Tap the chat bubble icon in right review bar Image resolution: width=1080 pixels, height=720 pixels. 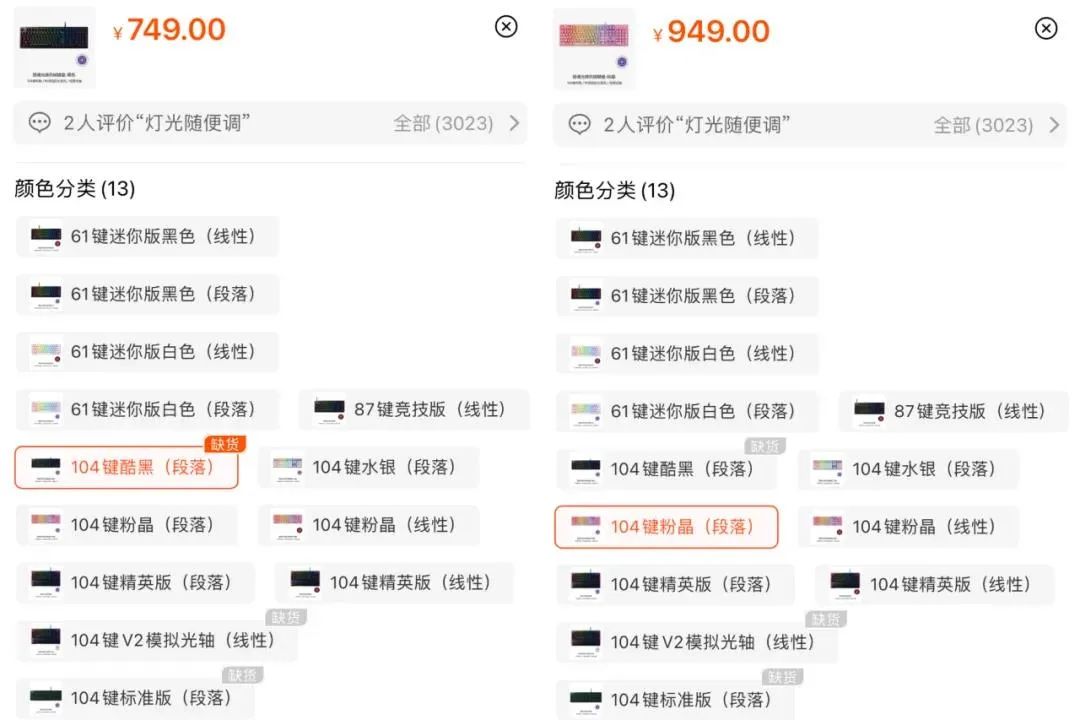pyautogui.click(x=580, y=125)
